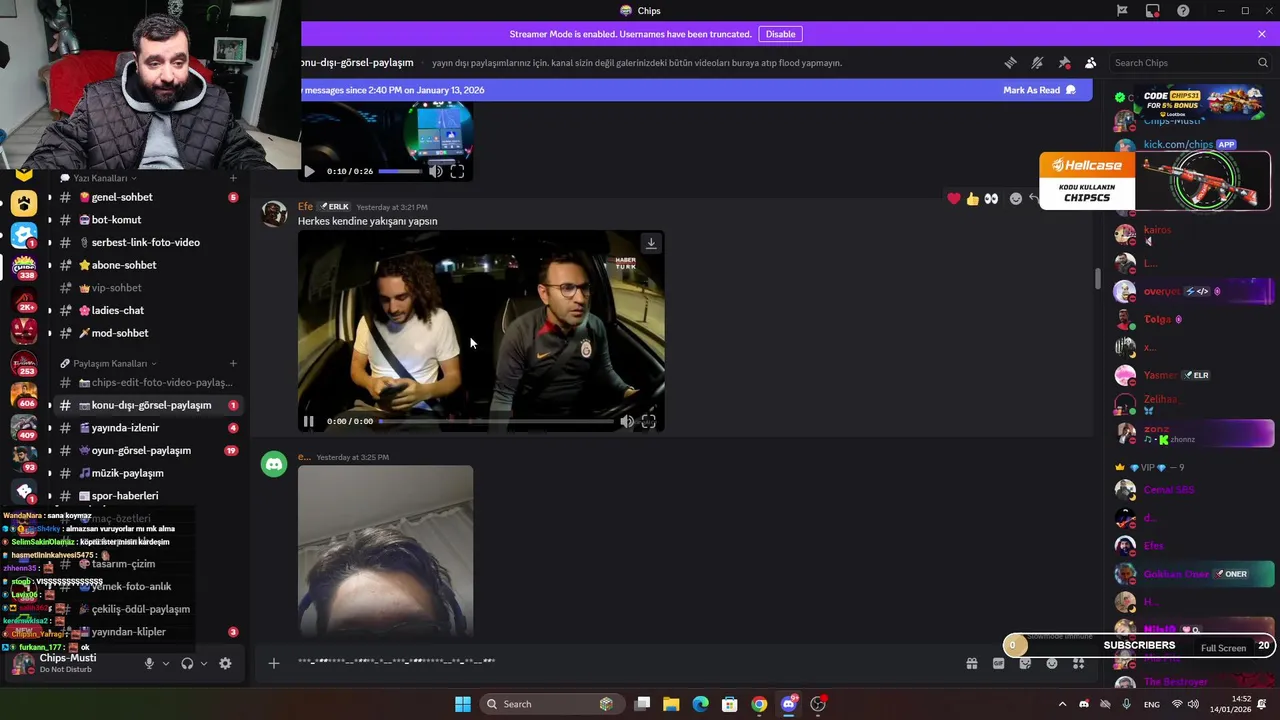Toggle volume on the top video
1280x720 pixels.
coord(436,171)
